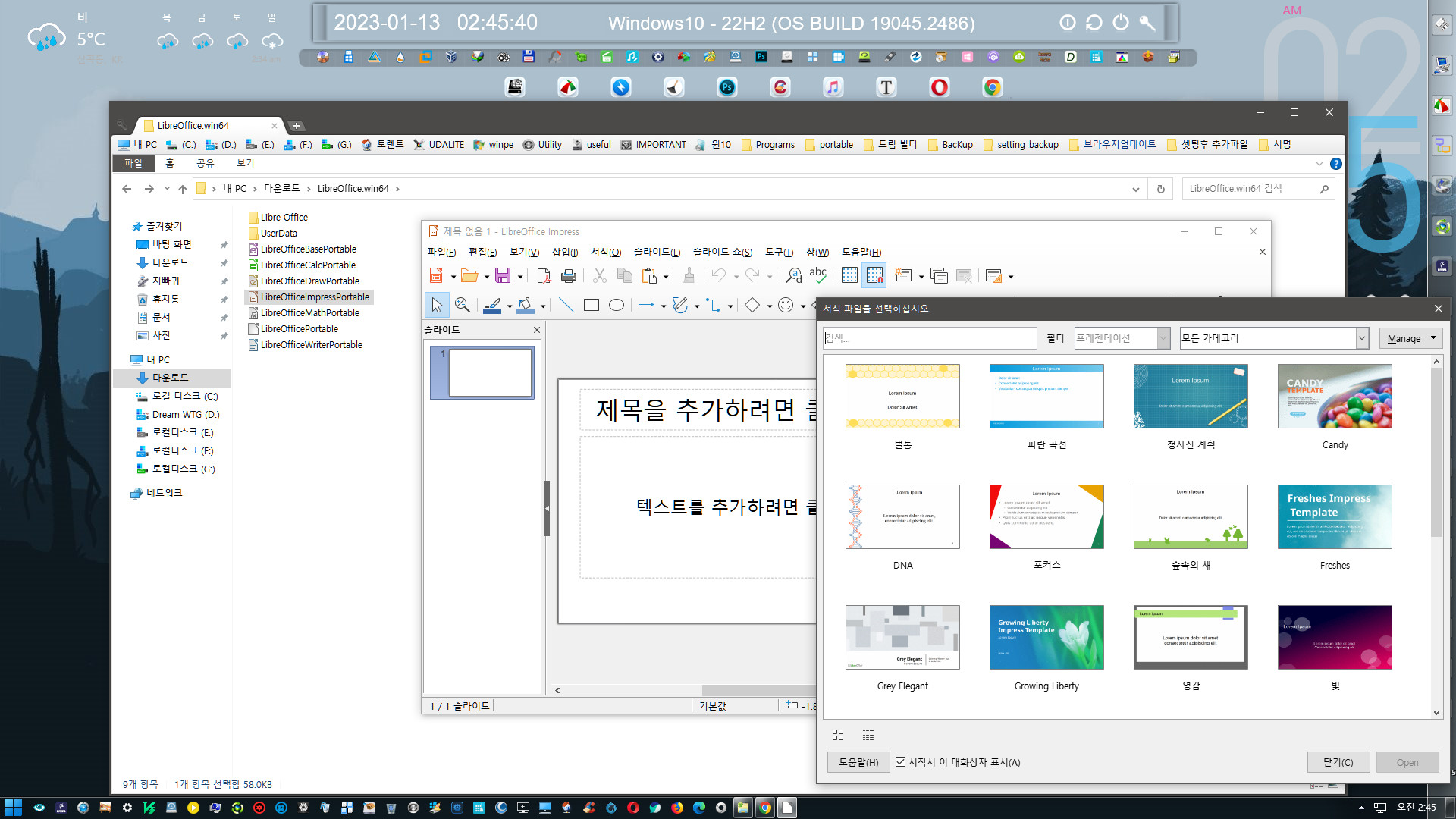The image size is (1456, 819).
Task: Click the Line Color pen icon
Action: point(492,305)
